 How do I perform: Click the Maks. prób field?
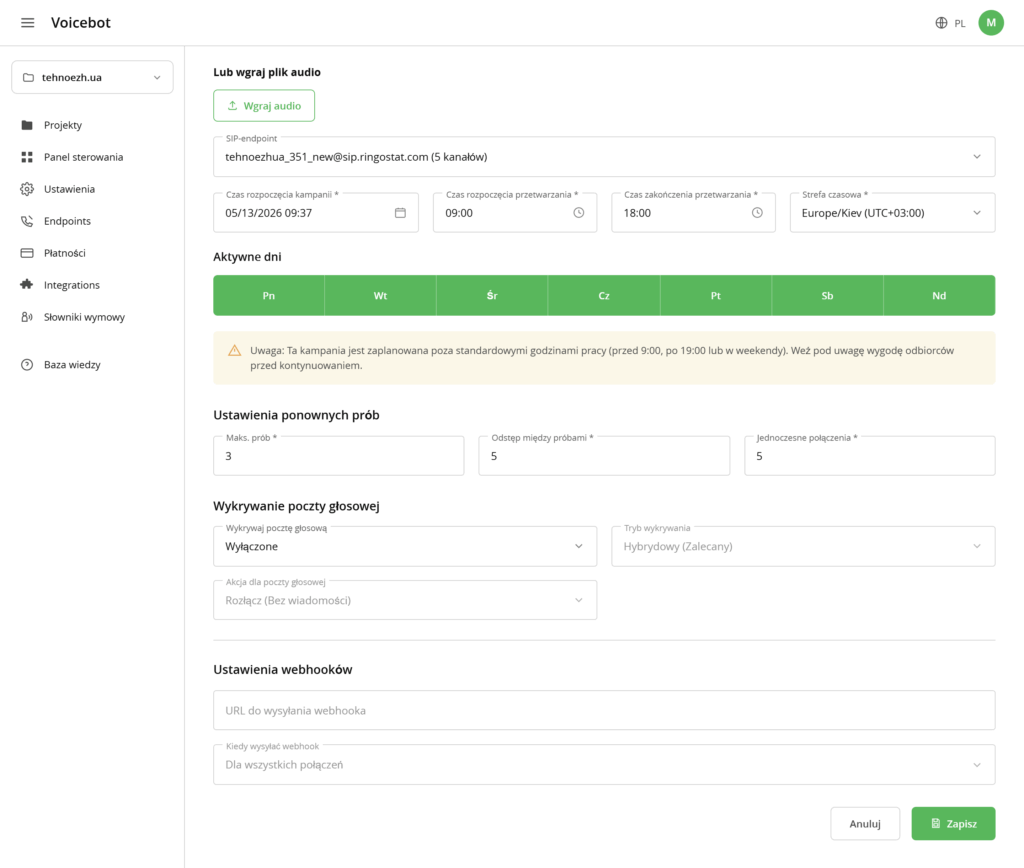tap(338, 456)
